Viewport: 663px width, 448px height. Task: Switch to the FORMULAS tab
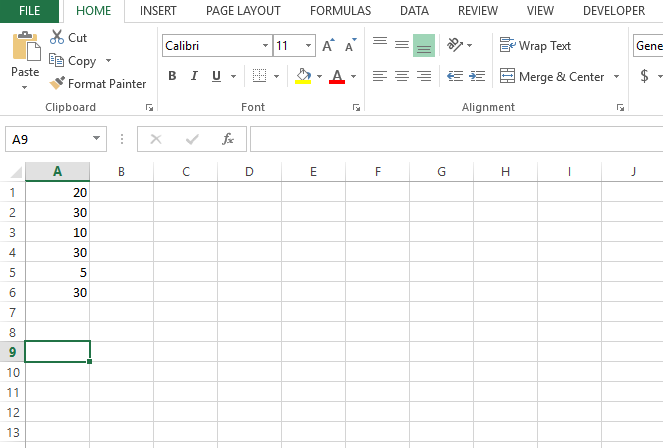[340, 11]
